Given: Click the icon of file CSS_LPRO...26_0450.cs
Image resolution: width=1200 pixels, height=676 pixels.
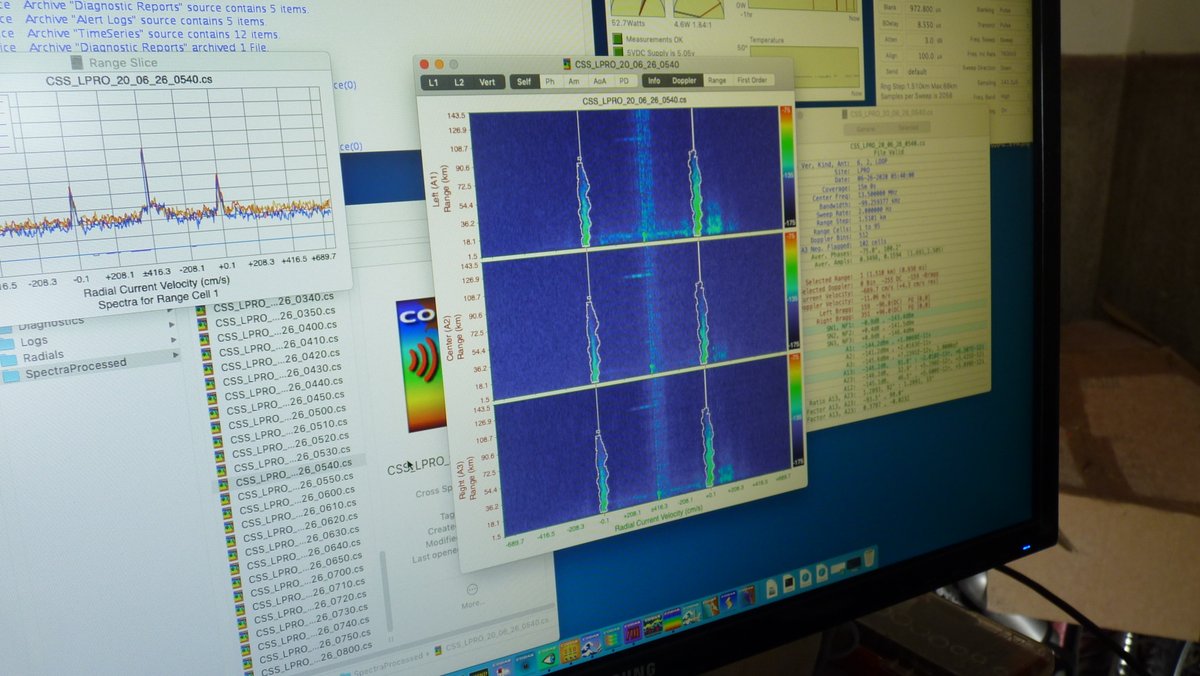Looking at the screenshot, I should tap(215, 413).
